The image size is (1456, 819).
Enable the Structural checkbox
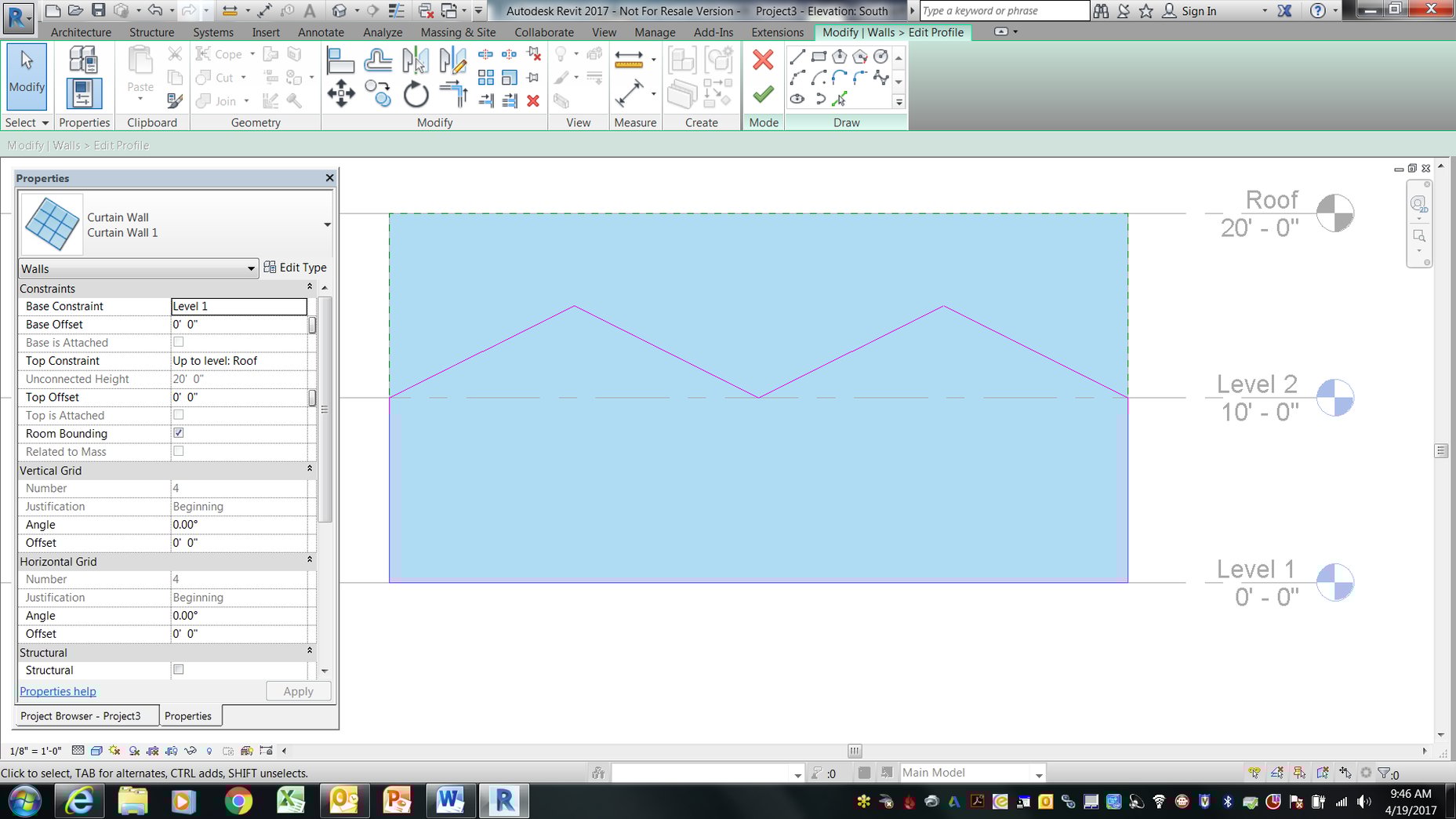179,669
